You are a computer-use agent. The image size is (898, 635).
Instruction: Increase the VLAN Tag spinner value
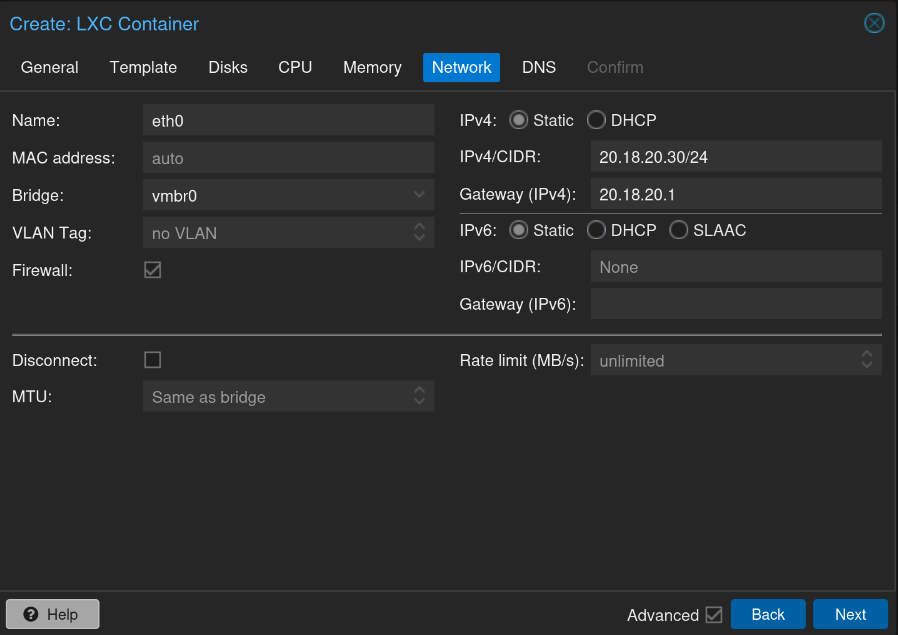[420, 226]
